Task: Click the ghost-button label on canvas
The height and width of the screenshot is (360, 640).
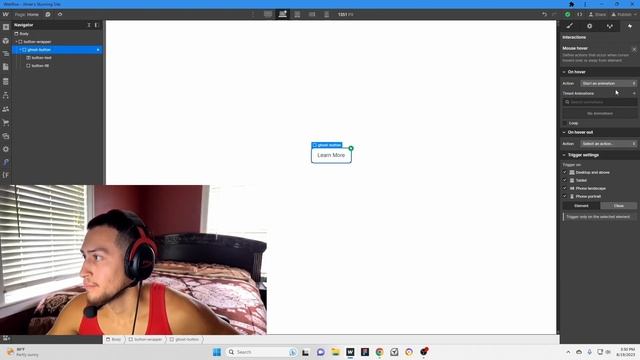Action: click(x=327, y=145)
